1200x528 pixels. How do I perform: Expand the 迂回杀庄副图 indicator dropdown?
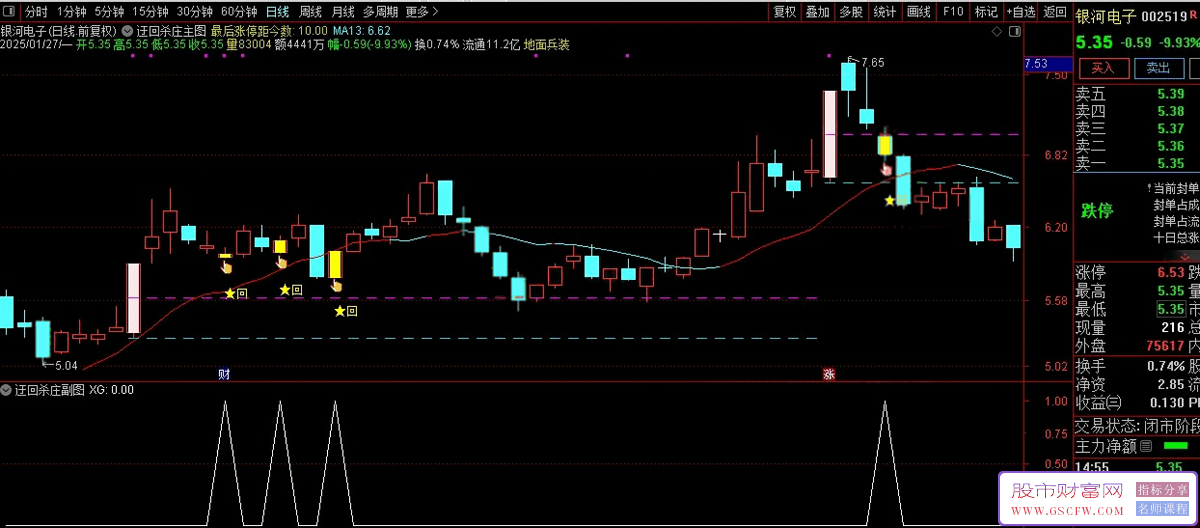click(7, 390)
